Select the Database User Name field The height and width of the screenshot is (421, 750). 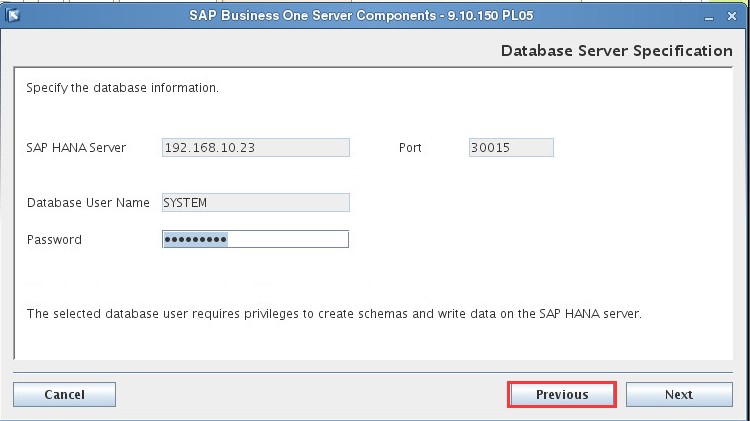click(x=255, y=202)
